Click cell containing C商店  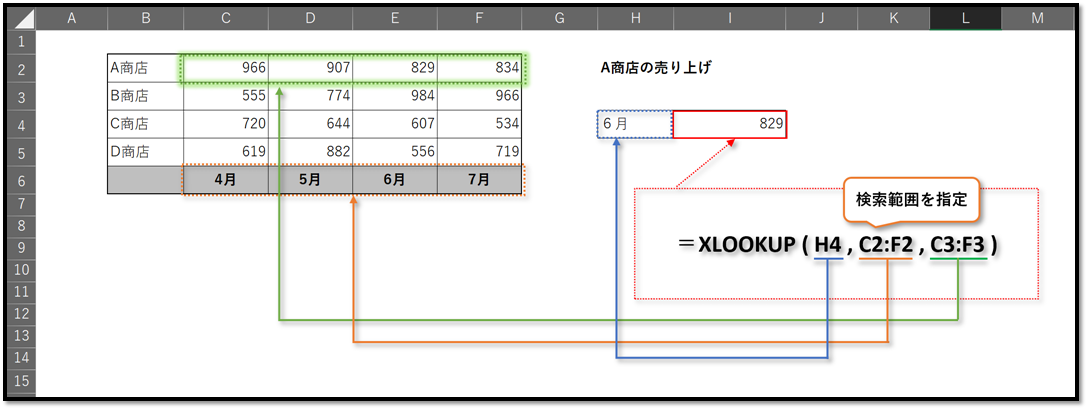click(x=146, y=125)
